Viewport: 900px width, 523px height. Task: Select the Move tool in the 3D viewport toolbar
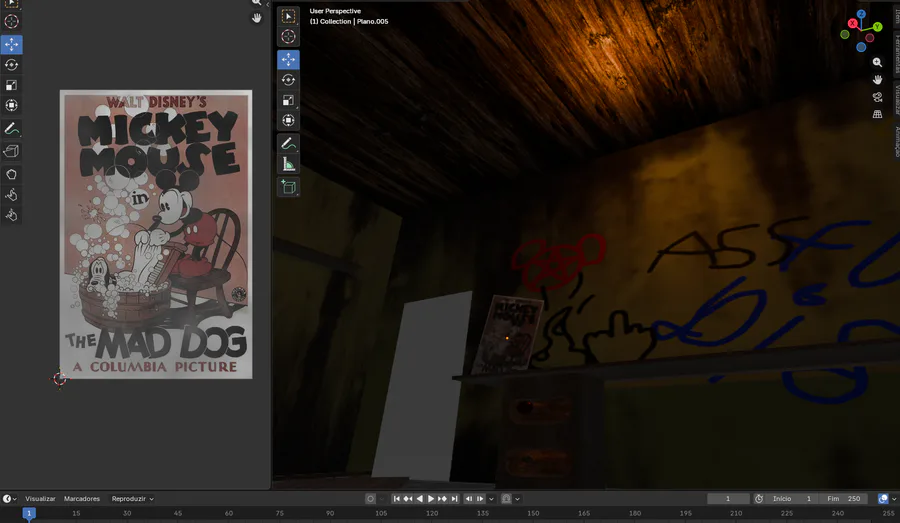point(288,60)
